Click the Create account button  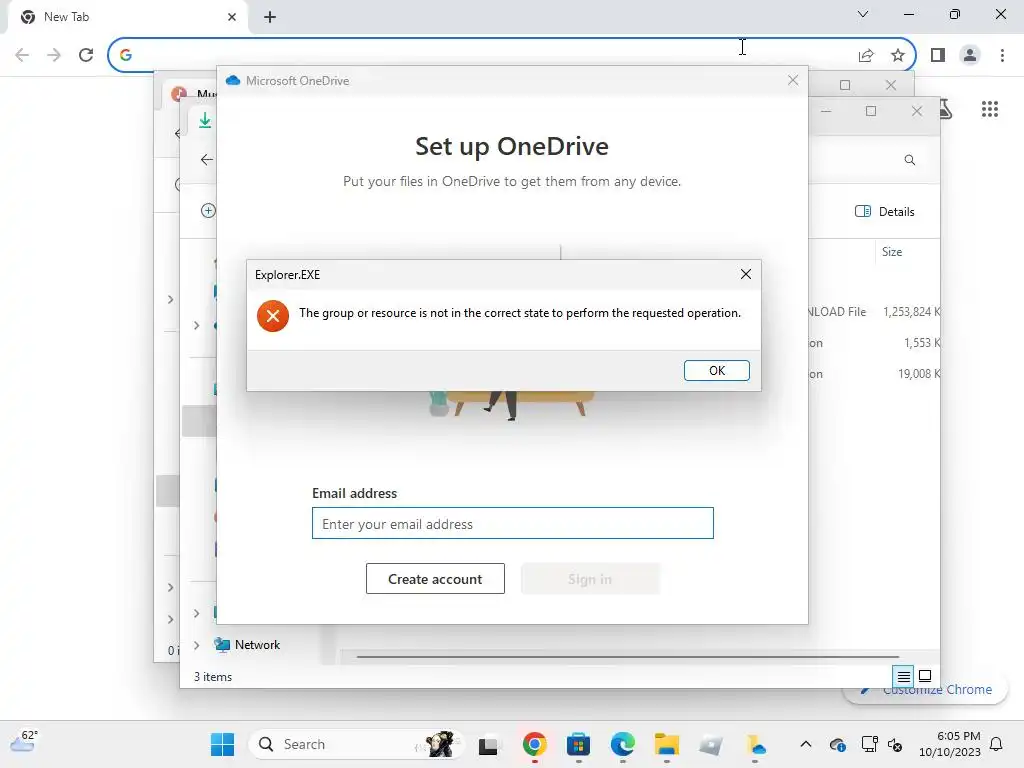coord(435,579)
